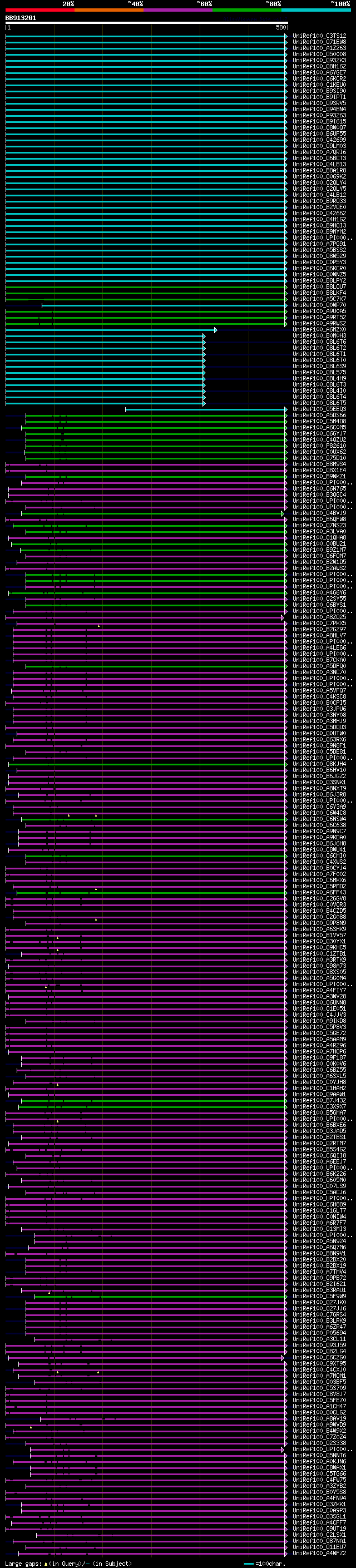This screenshot has width=356, height=1568.
Task: Select the UniRef100_A5DS66 label
Action: pyautogui.click(x=319, y=415)
